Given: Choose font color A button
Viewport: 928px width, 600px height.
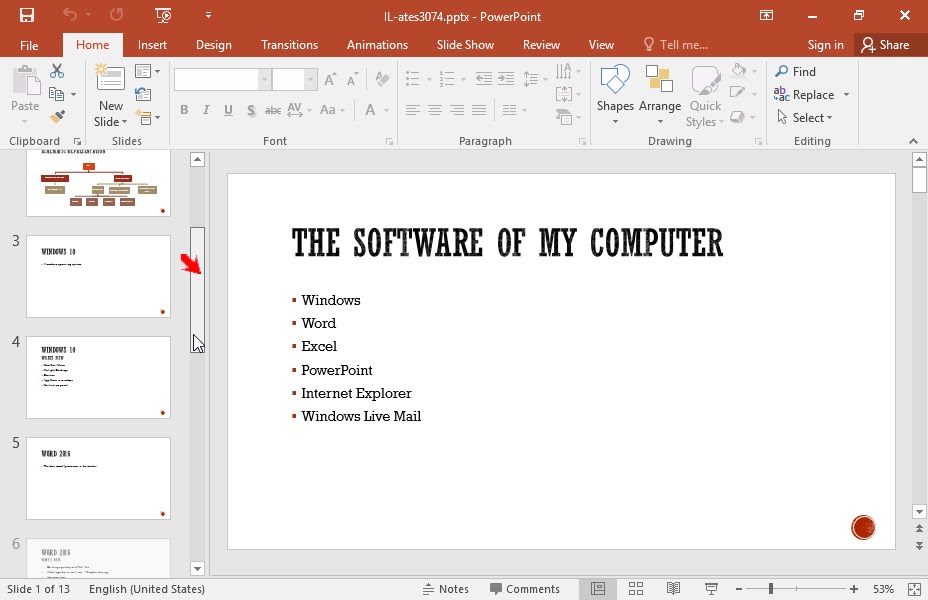Looking at the screenshot, I should coord(370,110).
